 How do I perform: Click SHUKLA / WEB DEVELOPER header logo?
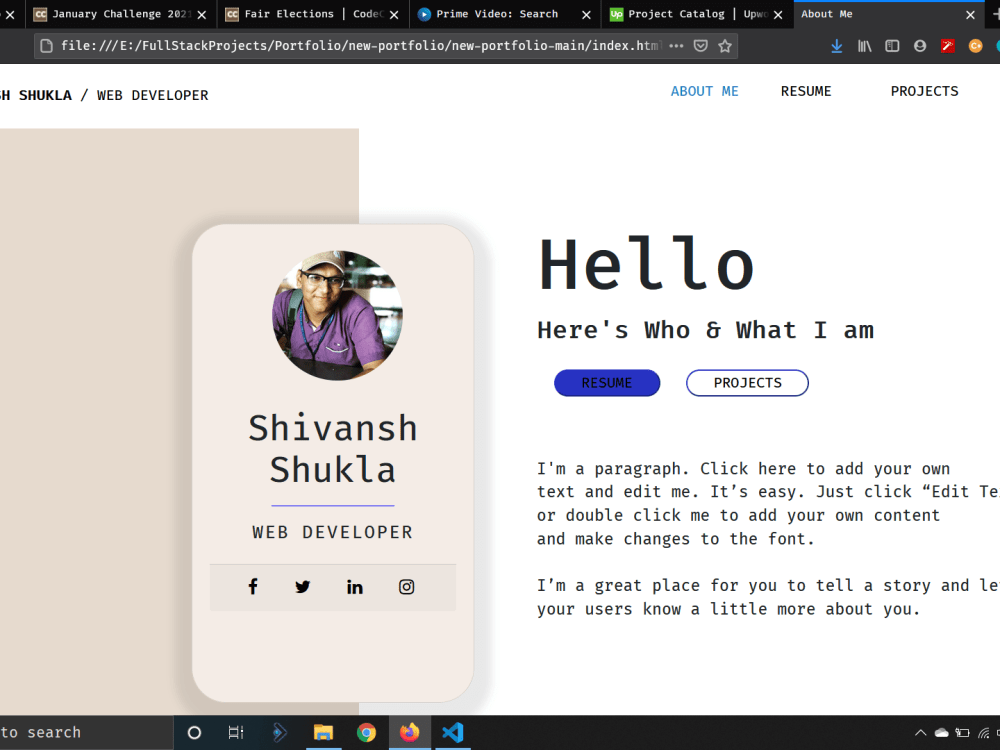click(x=104, y=95)
